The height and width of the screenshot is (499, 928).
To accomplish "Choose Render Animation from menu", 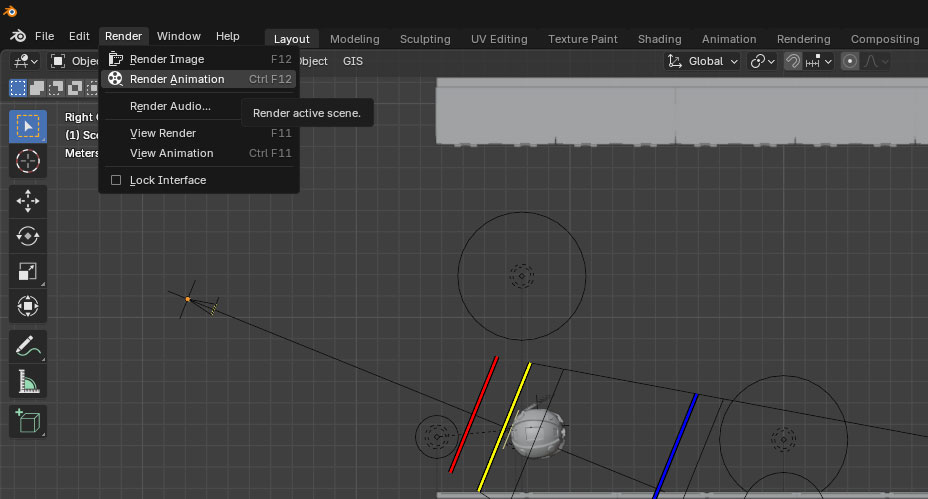I will (x=199, y=79).
